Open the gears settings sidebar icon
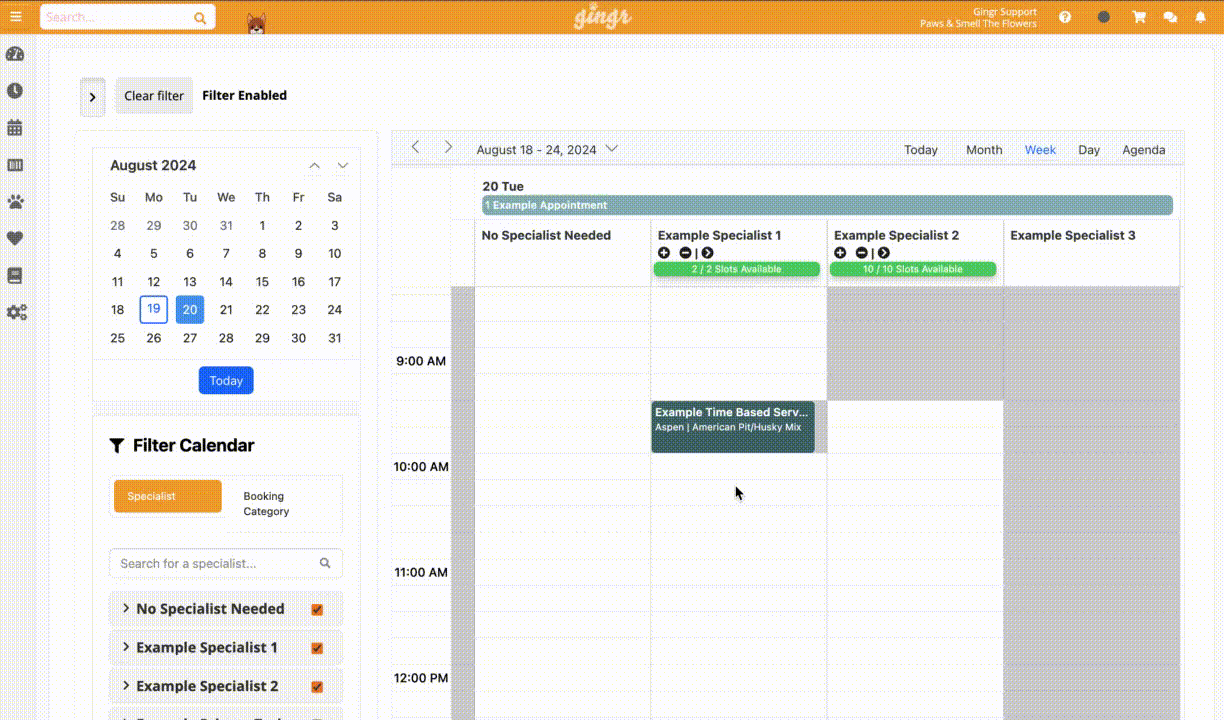 click(16, 312)
